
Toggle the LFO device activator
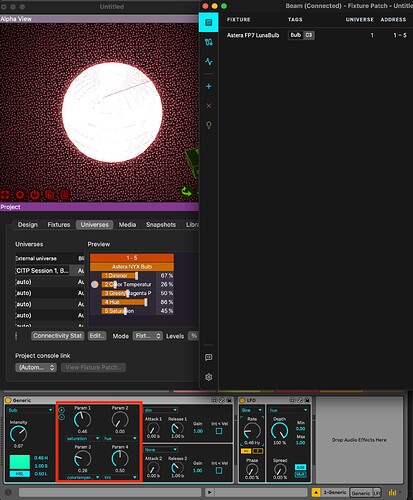242,400
